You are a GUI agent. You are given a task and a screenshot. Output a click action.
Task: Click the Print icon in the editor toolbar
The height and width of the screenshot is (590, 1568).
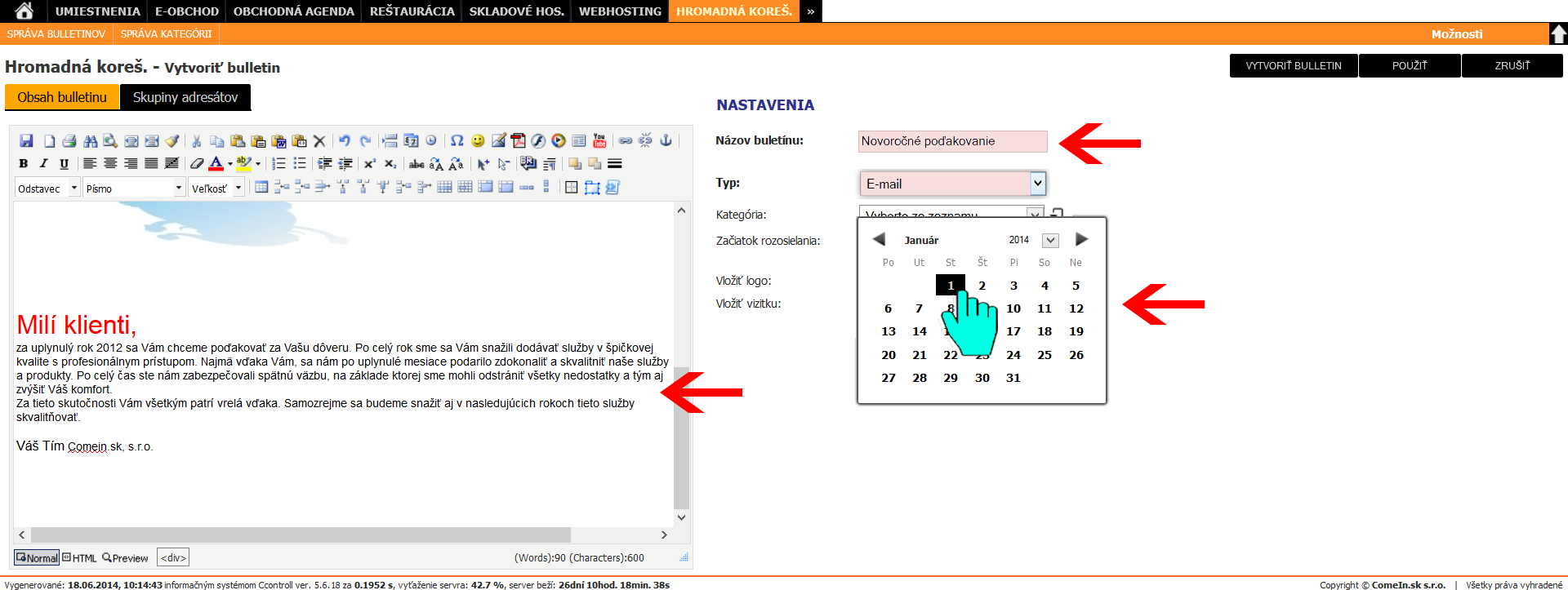tap(69, 141)
